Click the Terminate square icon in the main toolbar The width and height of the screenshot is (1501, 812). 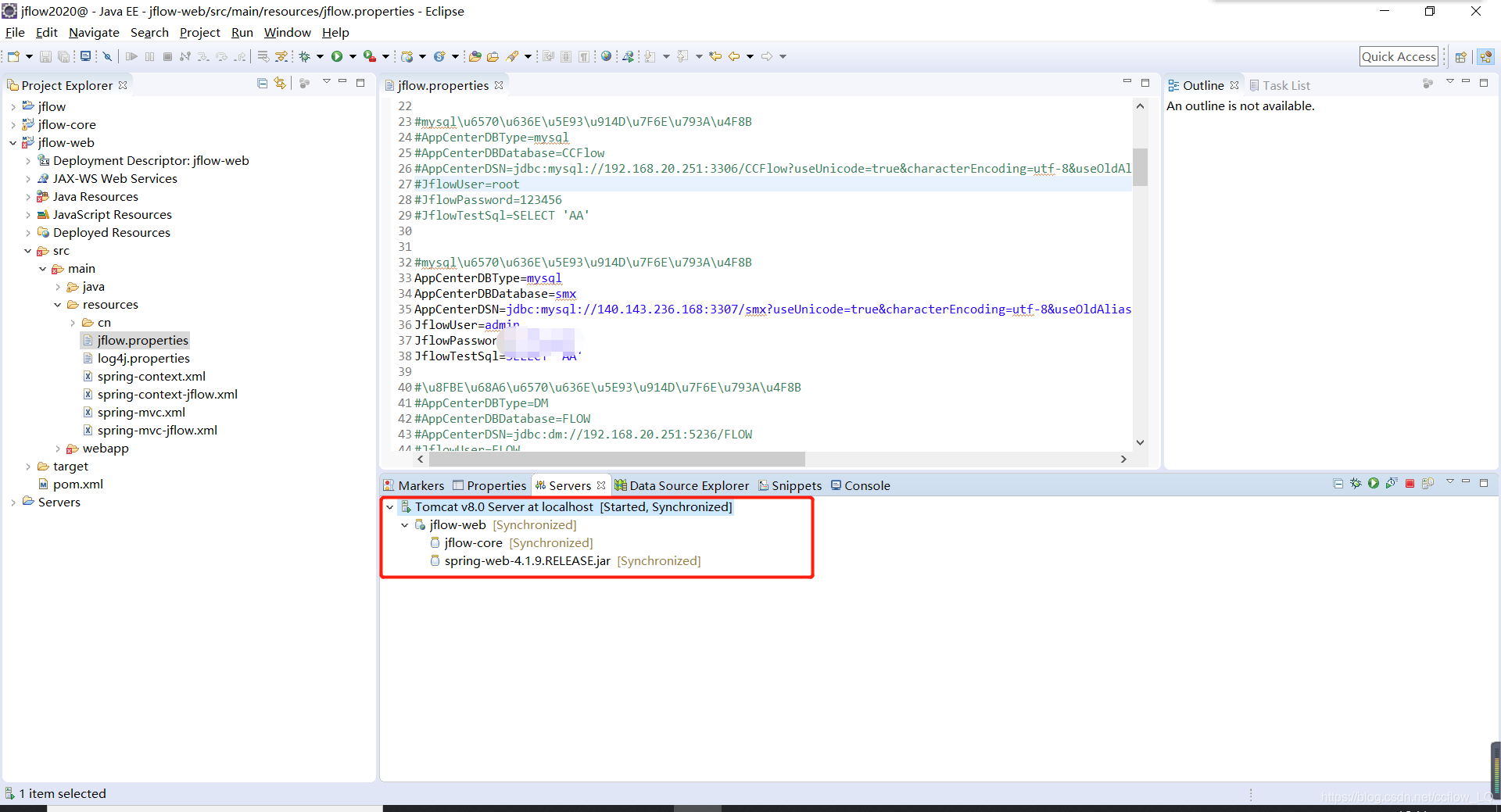click(x=167, y=56)
